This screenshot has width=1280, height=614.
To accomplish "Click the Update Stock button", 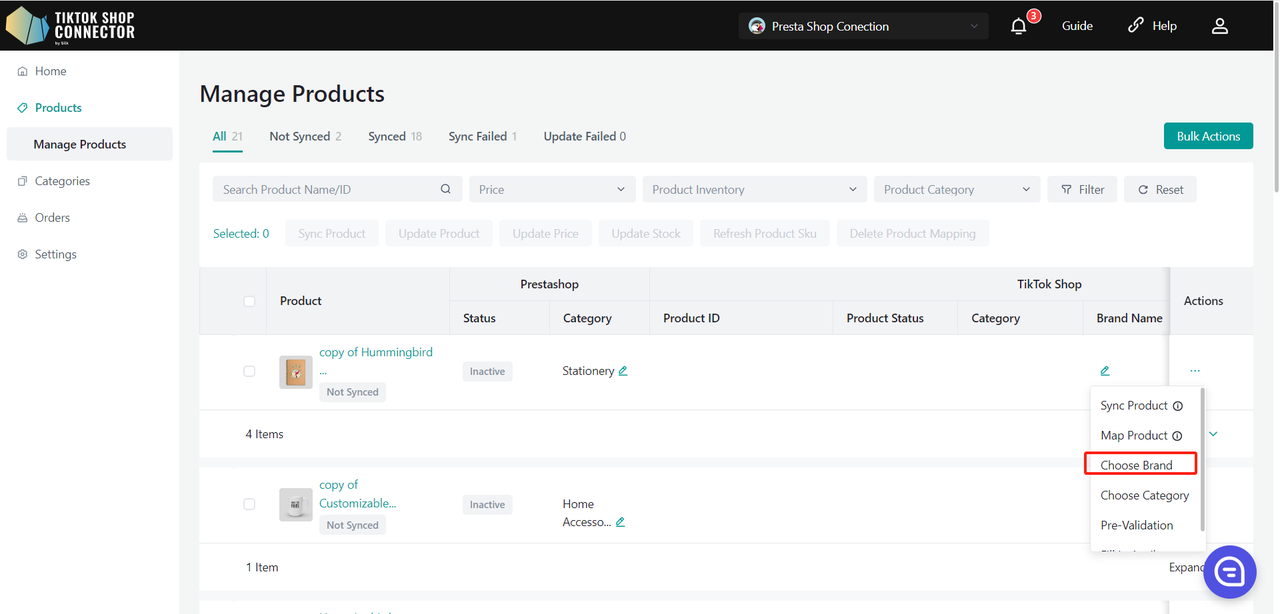I will pyautogui.click(x=646, y=234).
